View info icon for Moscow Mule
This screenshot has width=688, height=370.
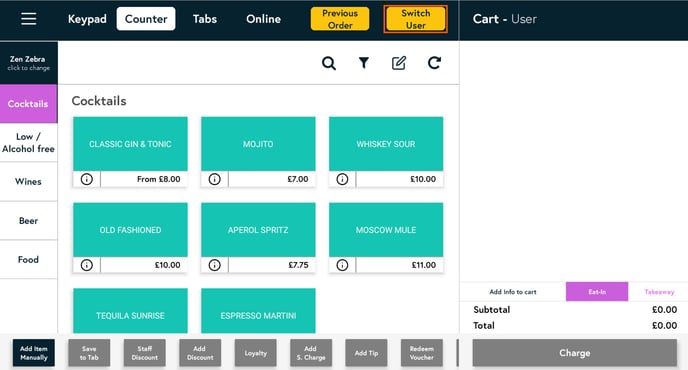[342, 265]
